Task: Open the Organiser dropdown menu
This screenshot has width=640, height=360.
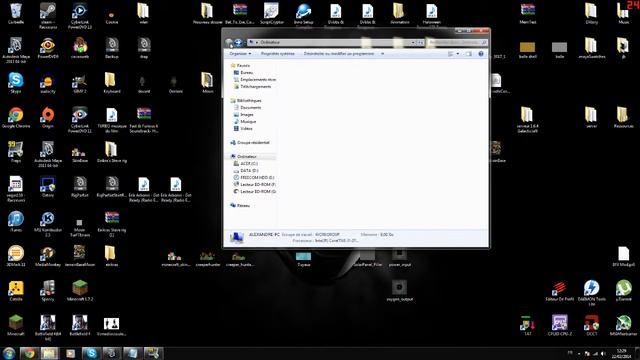Action: [x=240, y=54]
